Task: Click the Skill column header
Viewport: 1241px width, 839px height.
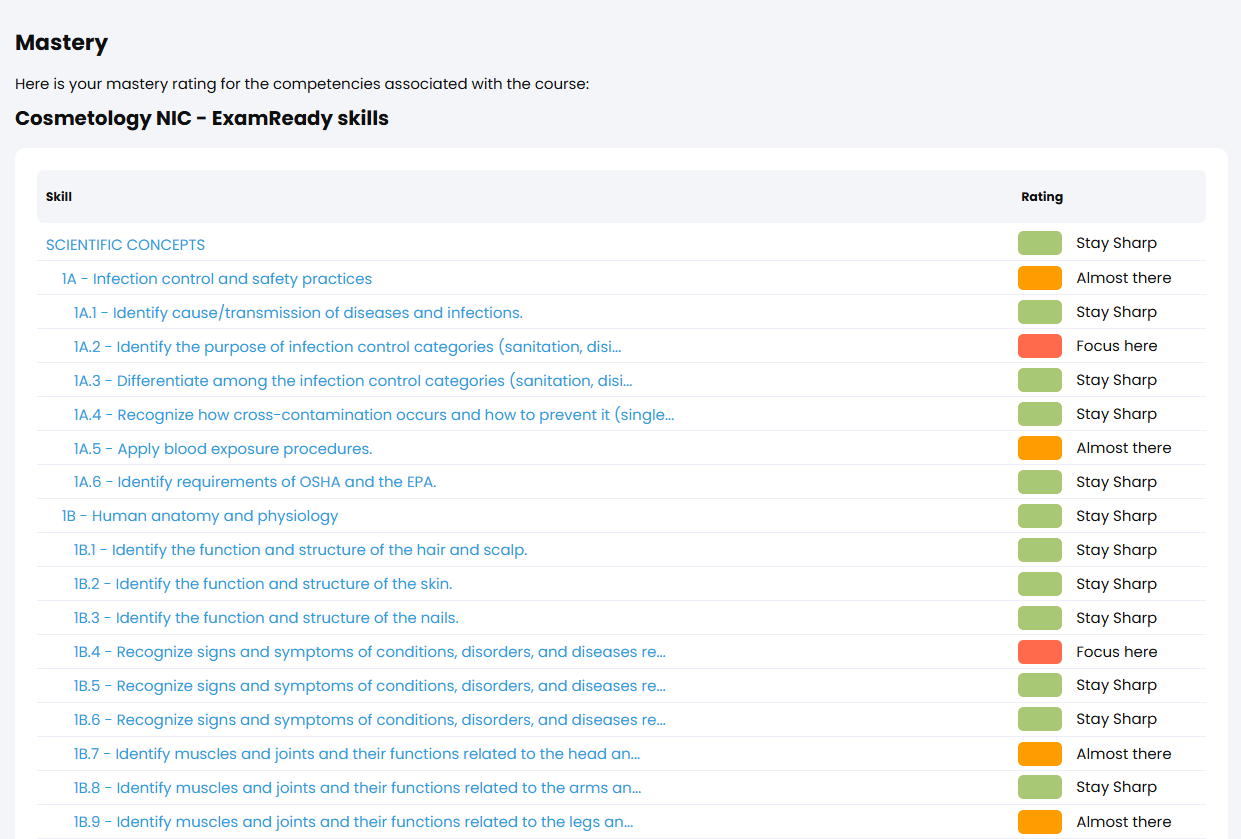Action: click(x=59, y=197)
